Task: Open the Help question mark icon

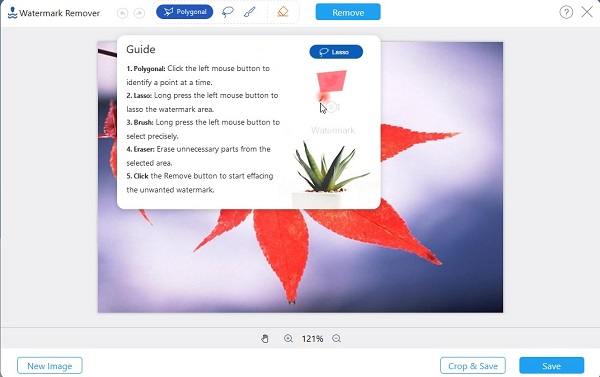Action: (x=566, y=12)
